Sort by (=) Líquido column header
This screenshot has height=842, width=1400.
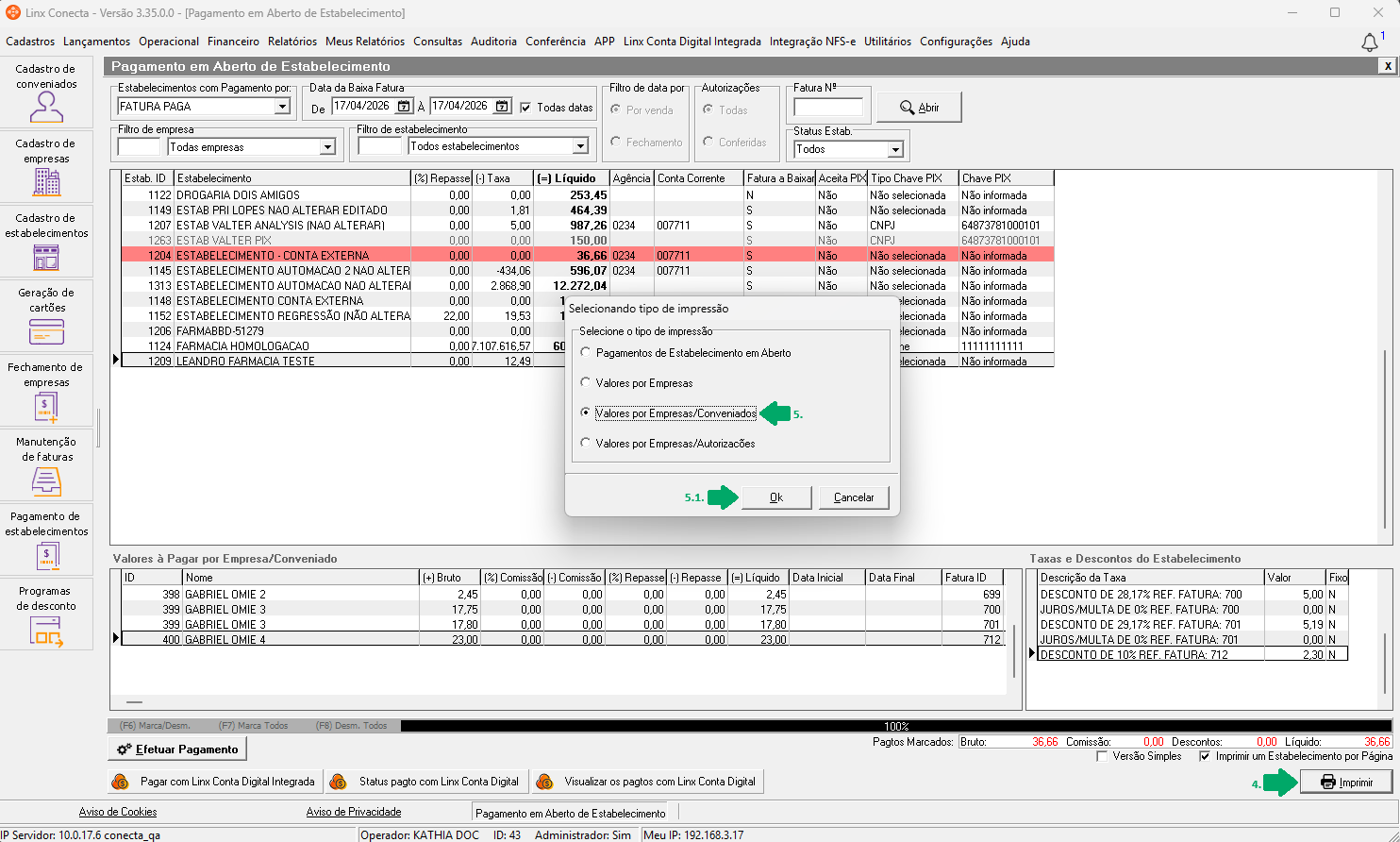coord(572,178)
